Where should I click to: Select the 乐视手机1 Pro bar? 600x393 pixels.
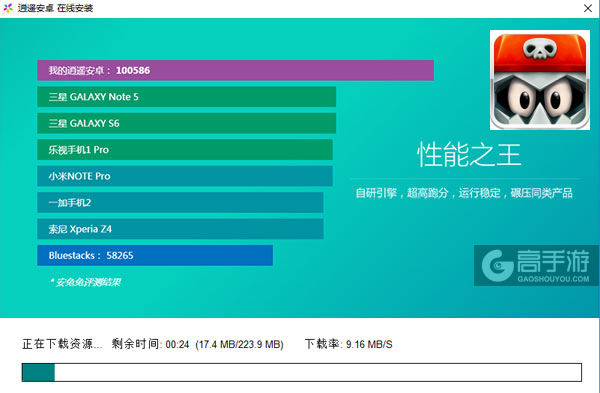185,150
